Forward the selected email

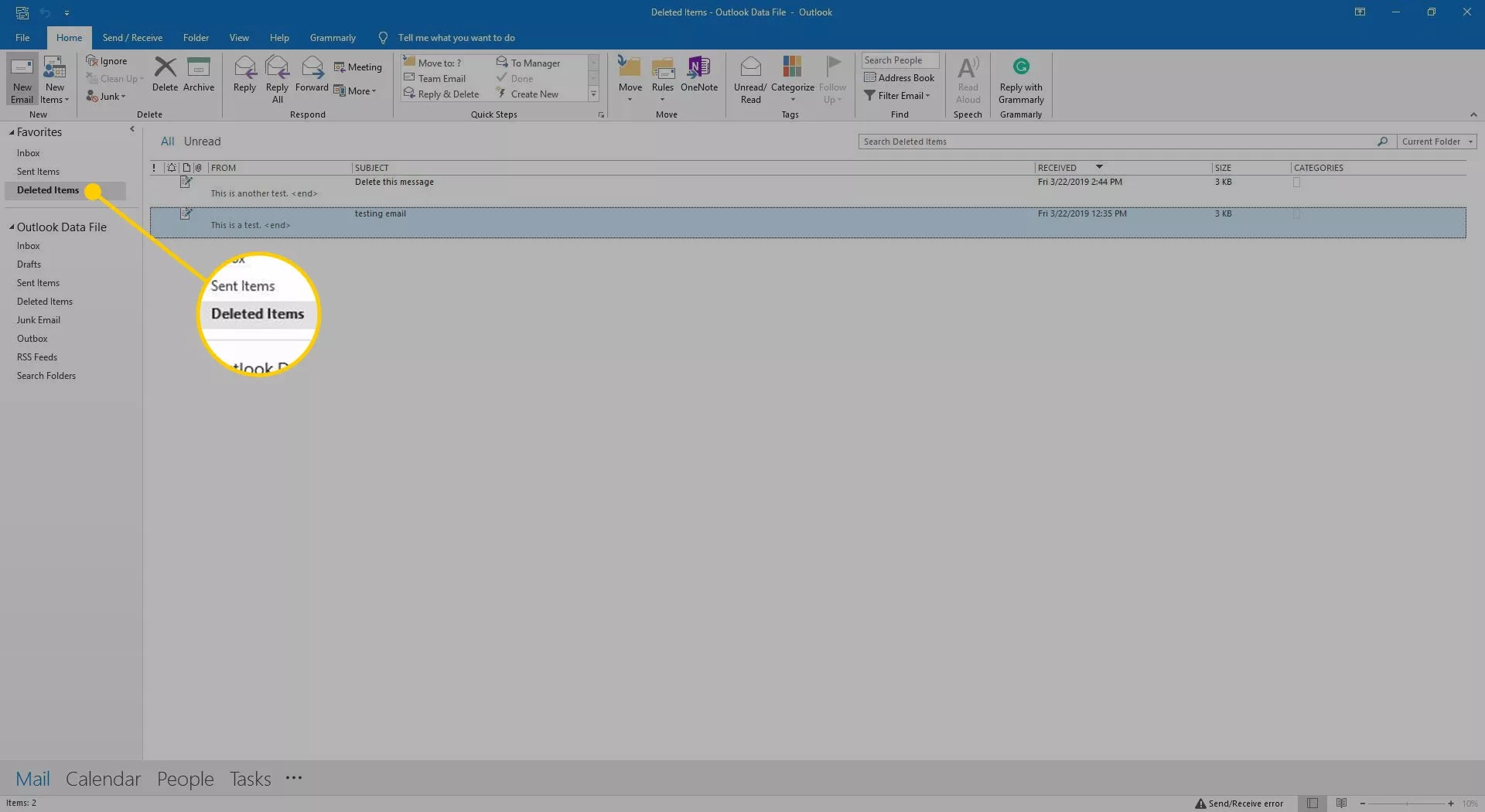pyautogui.click(x=312, y=74)
